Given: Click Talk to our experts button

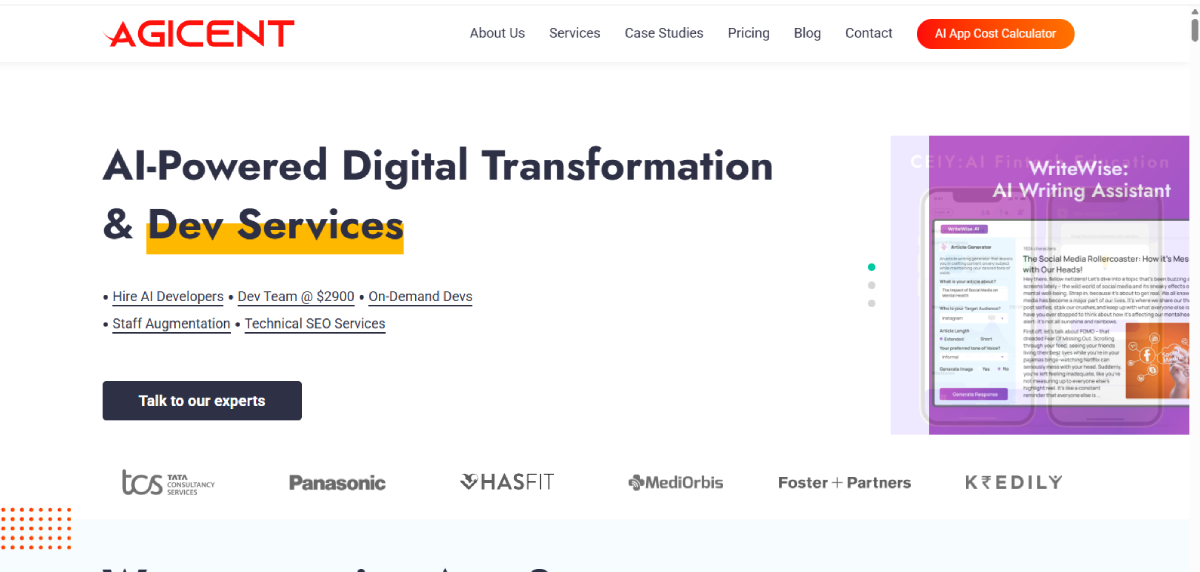Looking at the screenshot, I should (202, 401).
